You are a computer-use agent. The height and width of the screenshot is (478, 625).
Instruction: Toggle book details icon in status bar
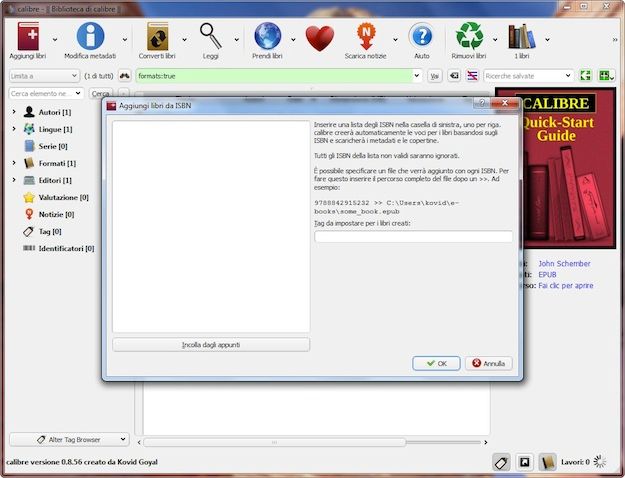pos(547,462)
